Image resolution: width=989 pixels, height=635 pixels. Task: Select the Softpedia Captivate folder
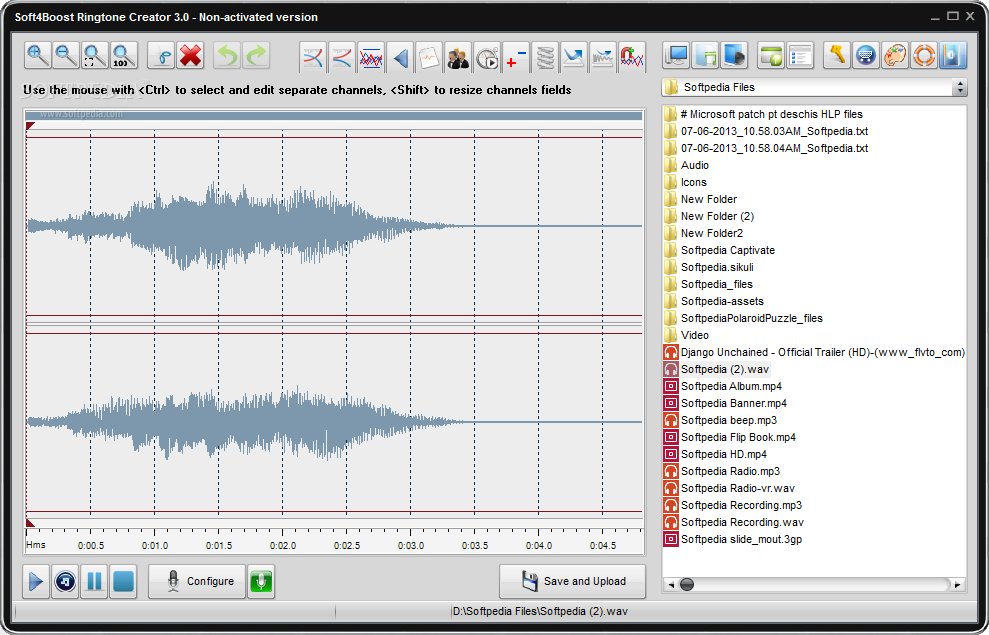pyautogui.click(x=719, y=250)
